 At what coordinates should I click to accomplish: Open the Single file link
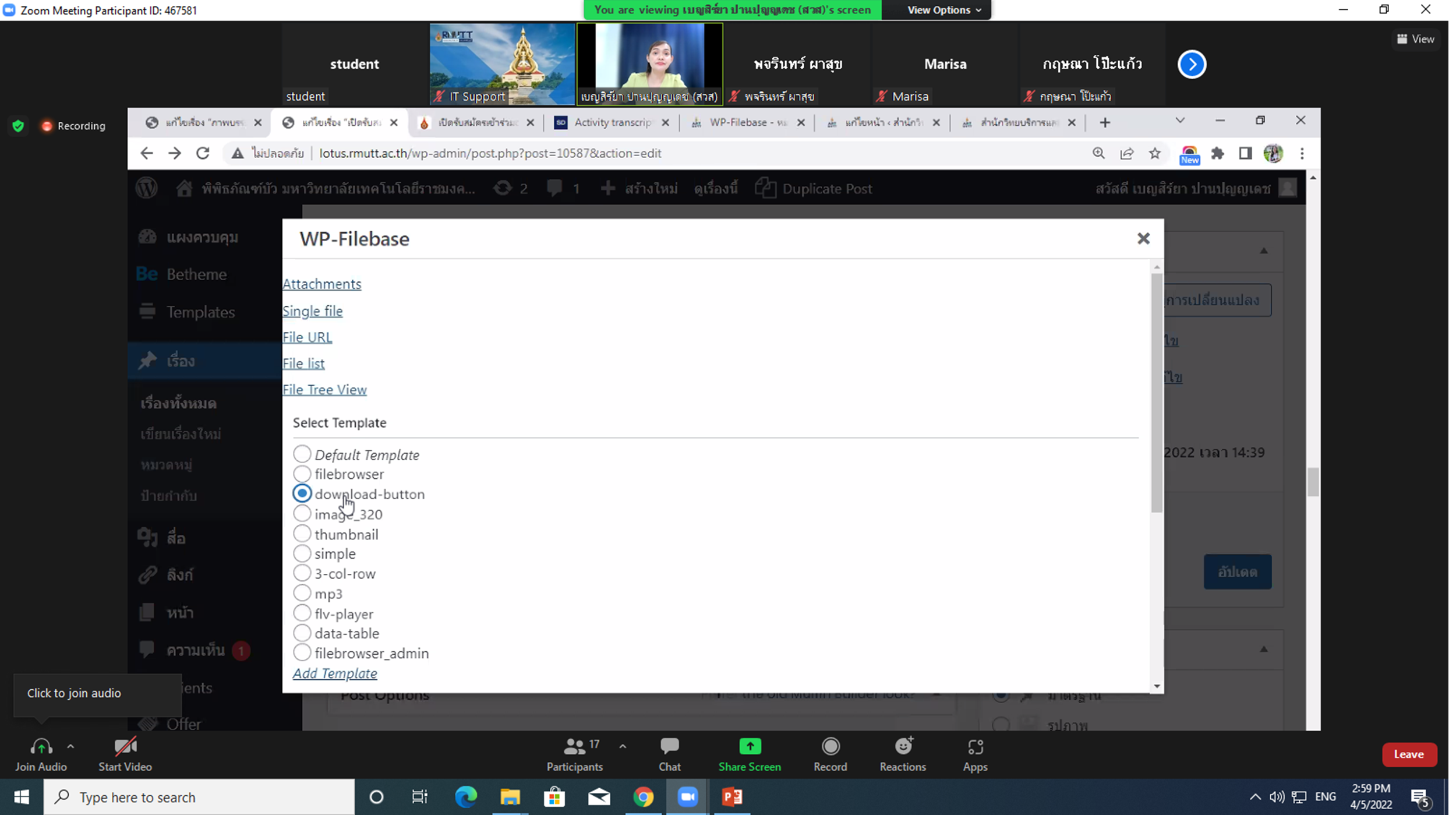pos(314,312)
